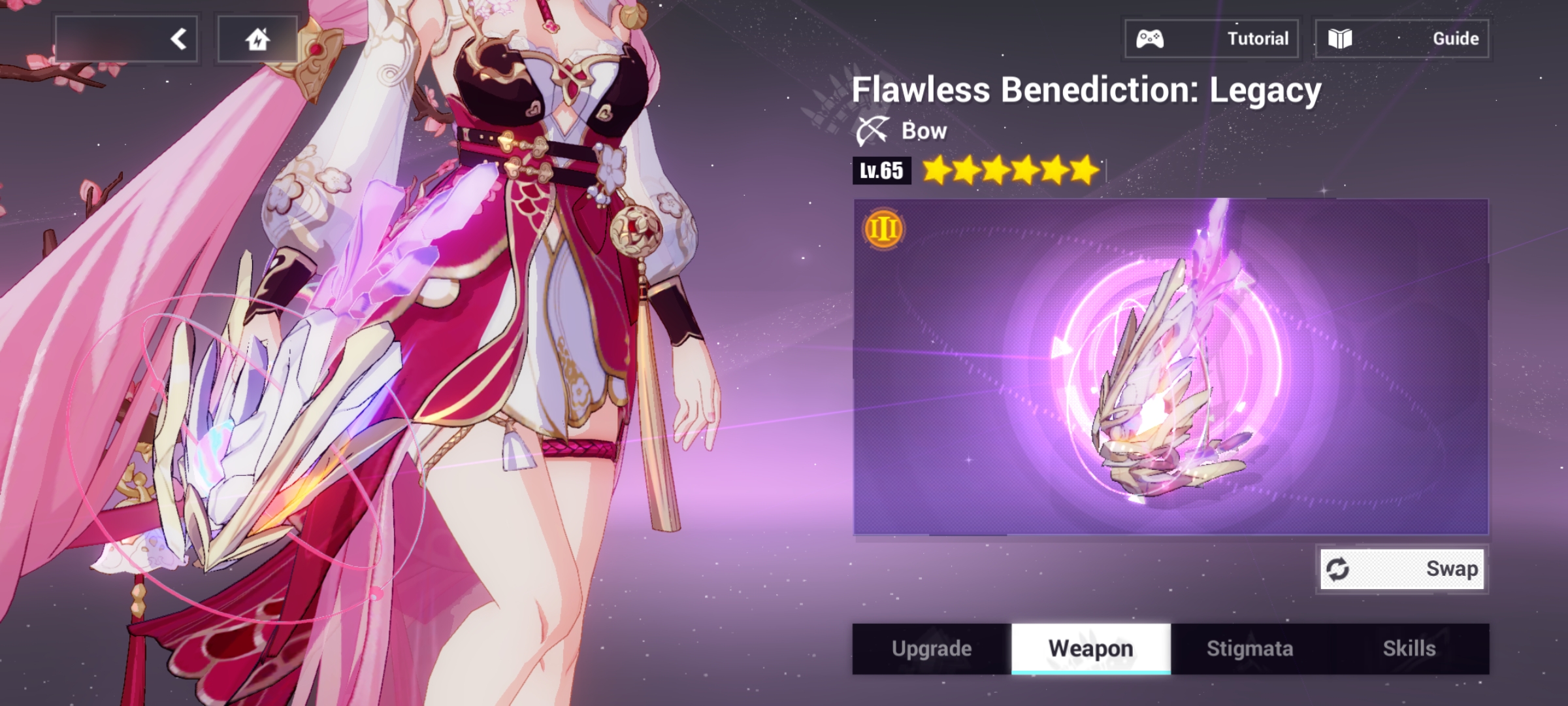Open the Guide text label

(1456, 39)
